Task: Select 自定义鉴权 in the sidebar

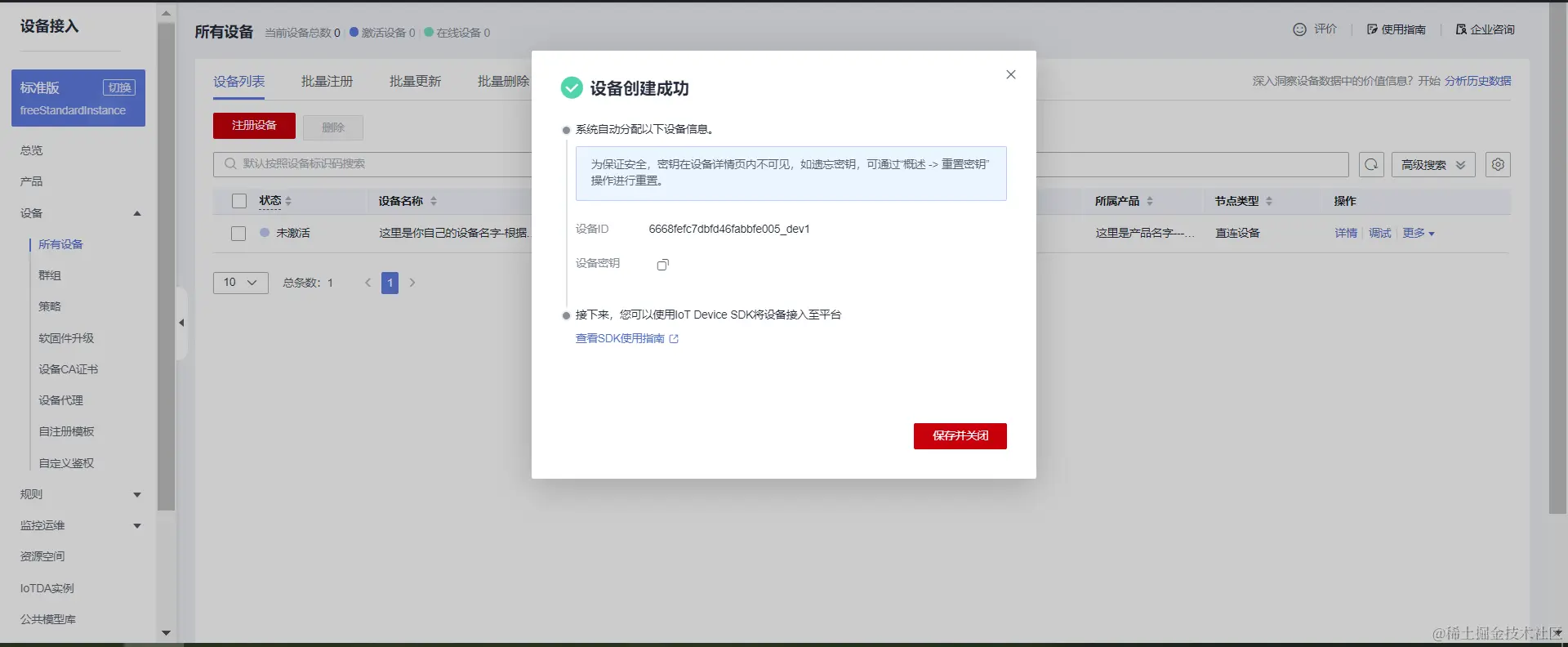Action: click(67, 463)
